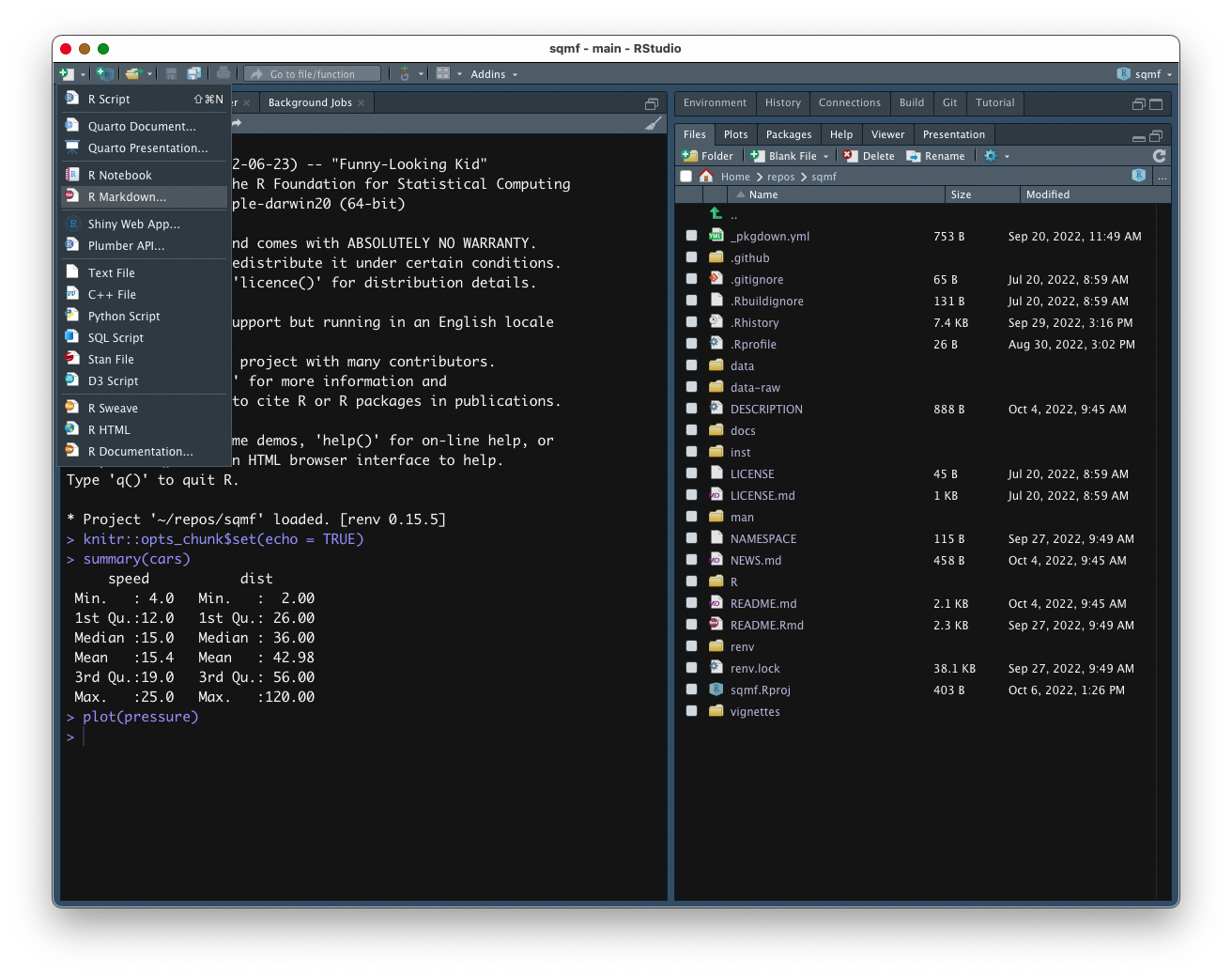
Task: Check the NAMESPACE file checkbox
Action: click(692, 539)
